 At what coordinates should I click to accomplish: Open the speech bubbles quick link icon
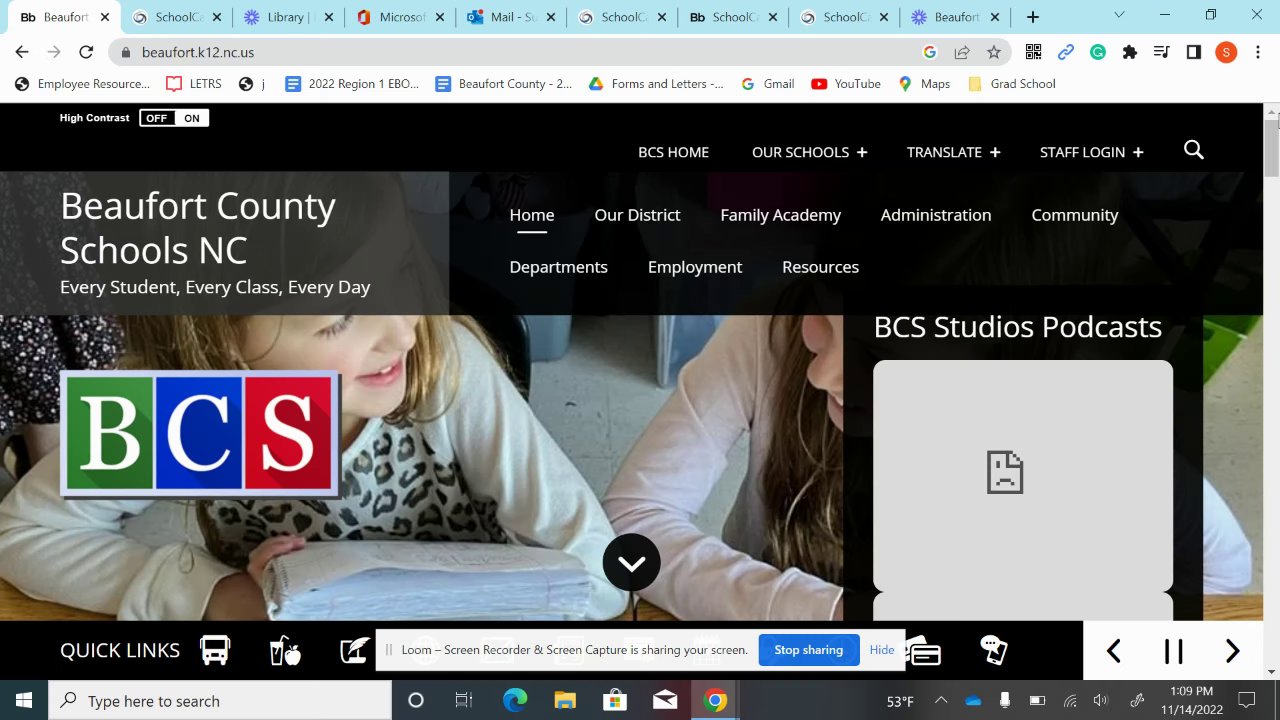pos(993,650)
